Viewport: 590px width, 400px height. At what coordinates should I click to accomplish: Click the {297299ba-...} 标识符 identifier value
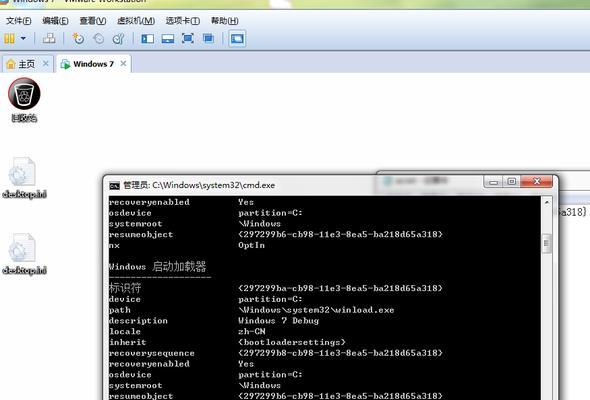click(340, 288)
